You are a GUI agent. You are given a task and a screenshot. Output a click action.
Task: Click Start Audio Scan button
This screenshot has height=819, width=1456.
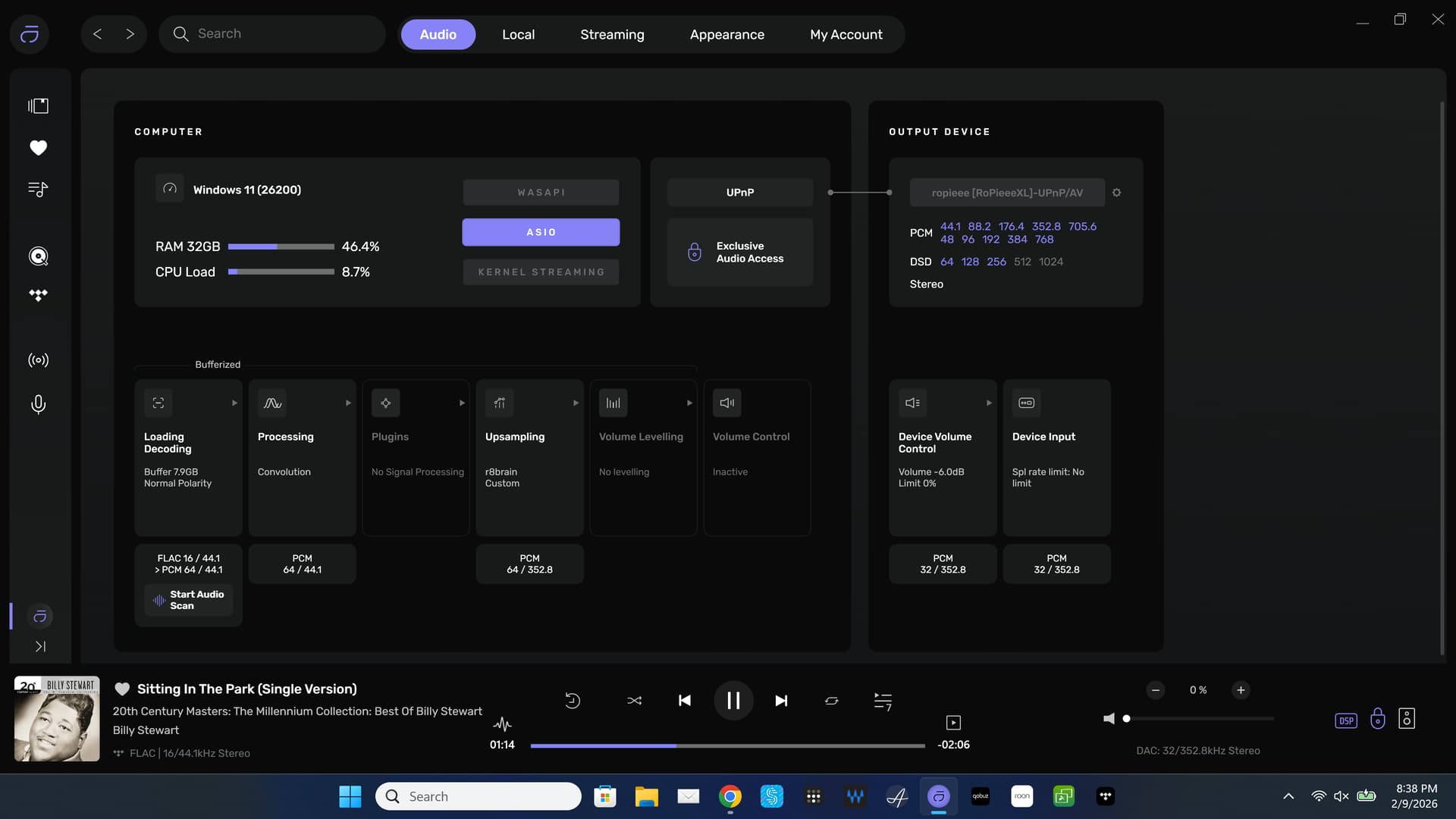(x=188, y=600)
